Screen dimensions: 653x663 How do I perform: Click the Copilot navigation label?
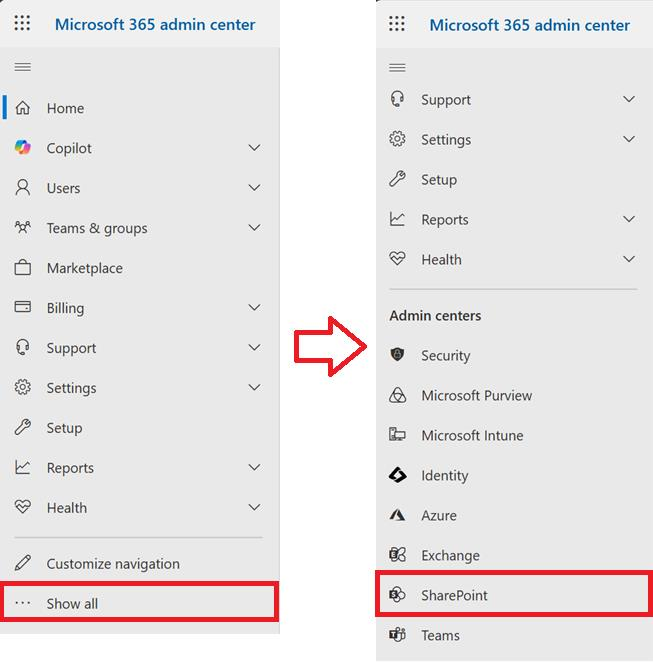tap(69, 148)
